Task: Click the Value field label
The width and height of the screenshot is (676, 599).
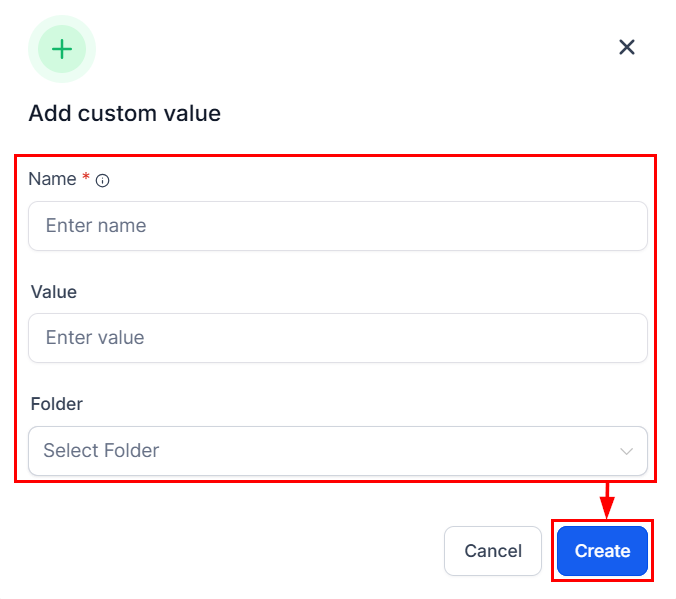Action: pyautogui.click(x=54, y=292)
